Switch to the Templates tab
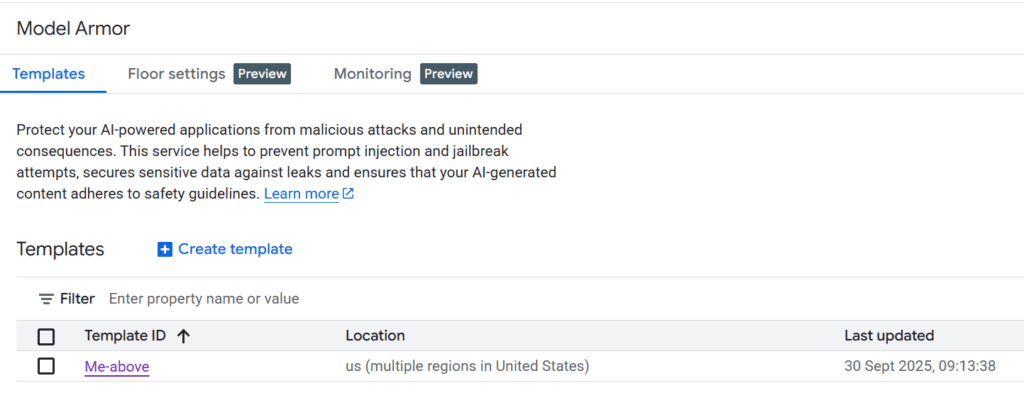This screenshot has width=1024, height=410. 50,74
